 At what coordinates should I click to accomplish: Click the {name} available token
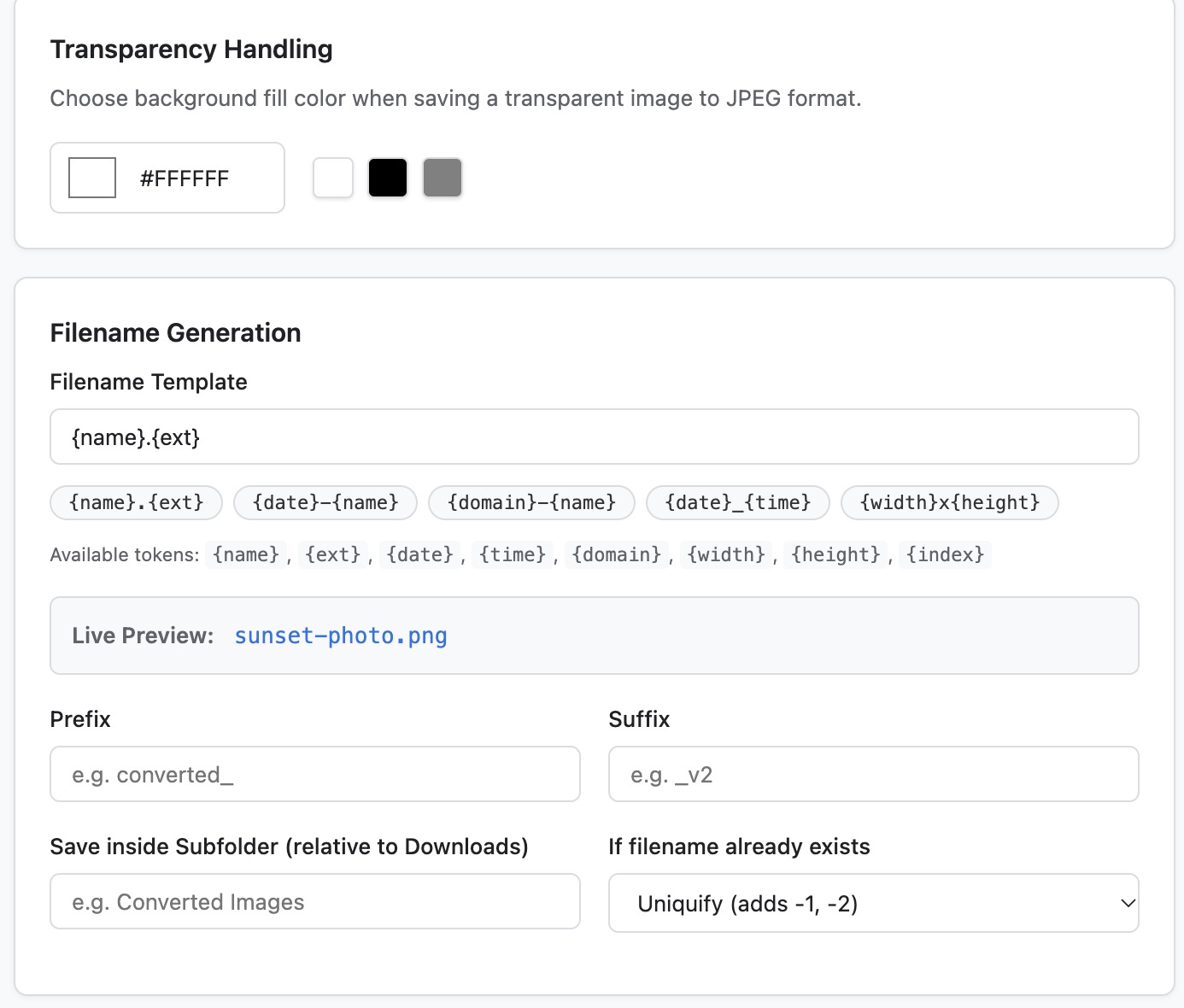coord(246,554)
